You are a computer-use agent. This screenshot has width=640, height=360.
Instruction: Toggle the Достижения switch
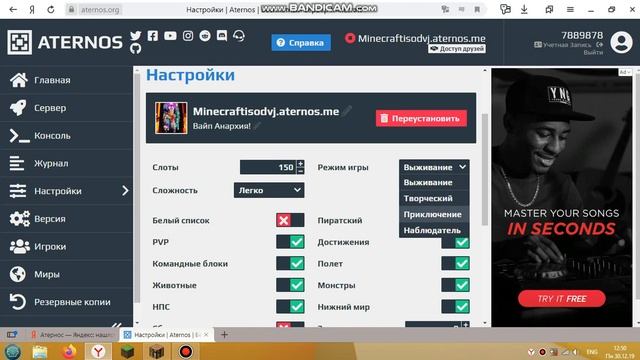tap(455, 242)
